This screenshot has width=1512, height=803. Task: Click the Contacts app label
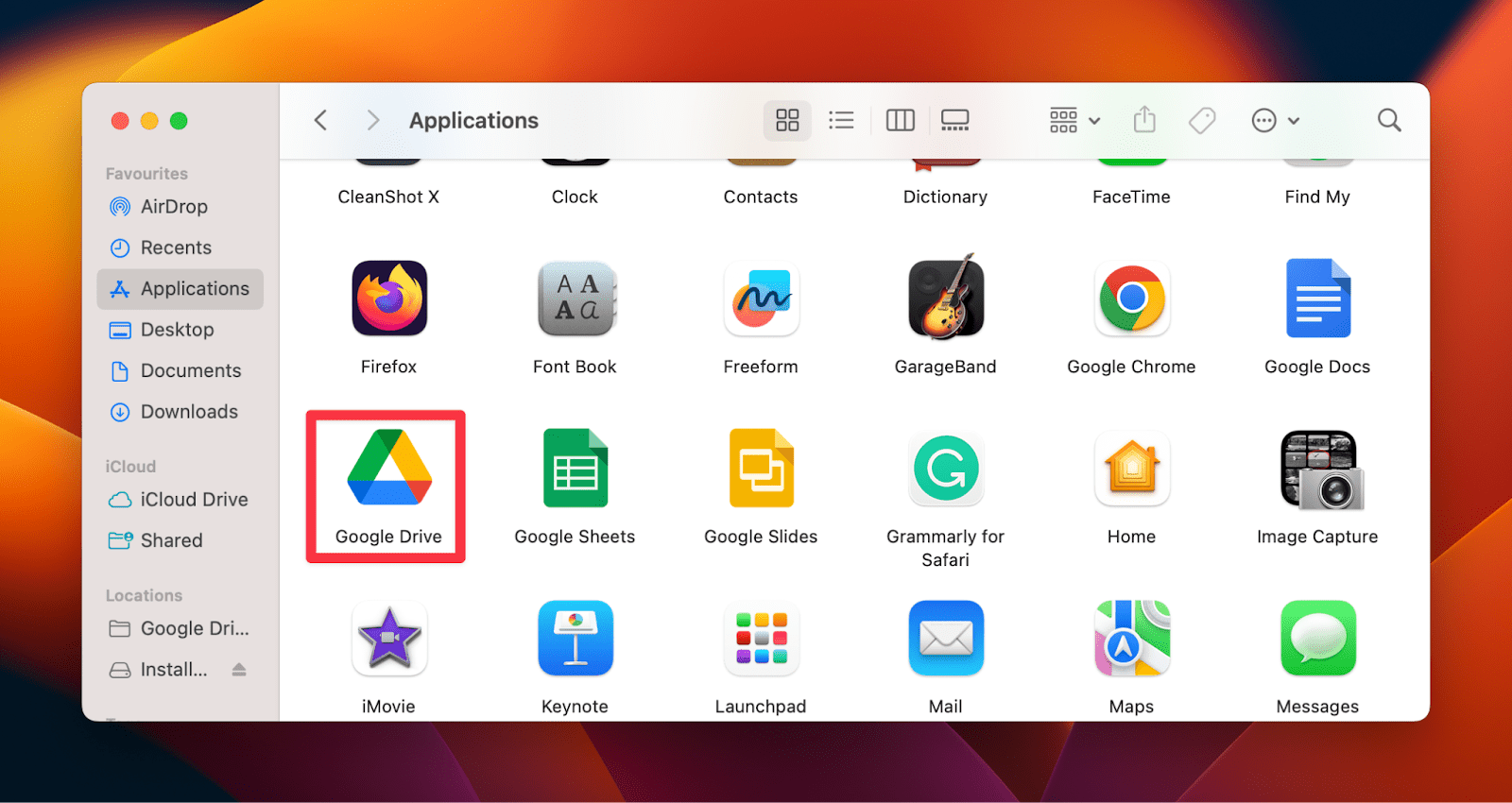[761, 196]
